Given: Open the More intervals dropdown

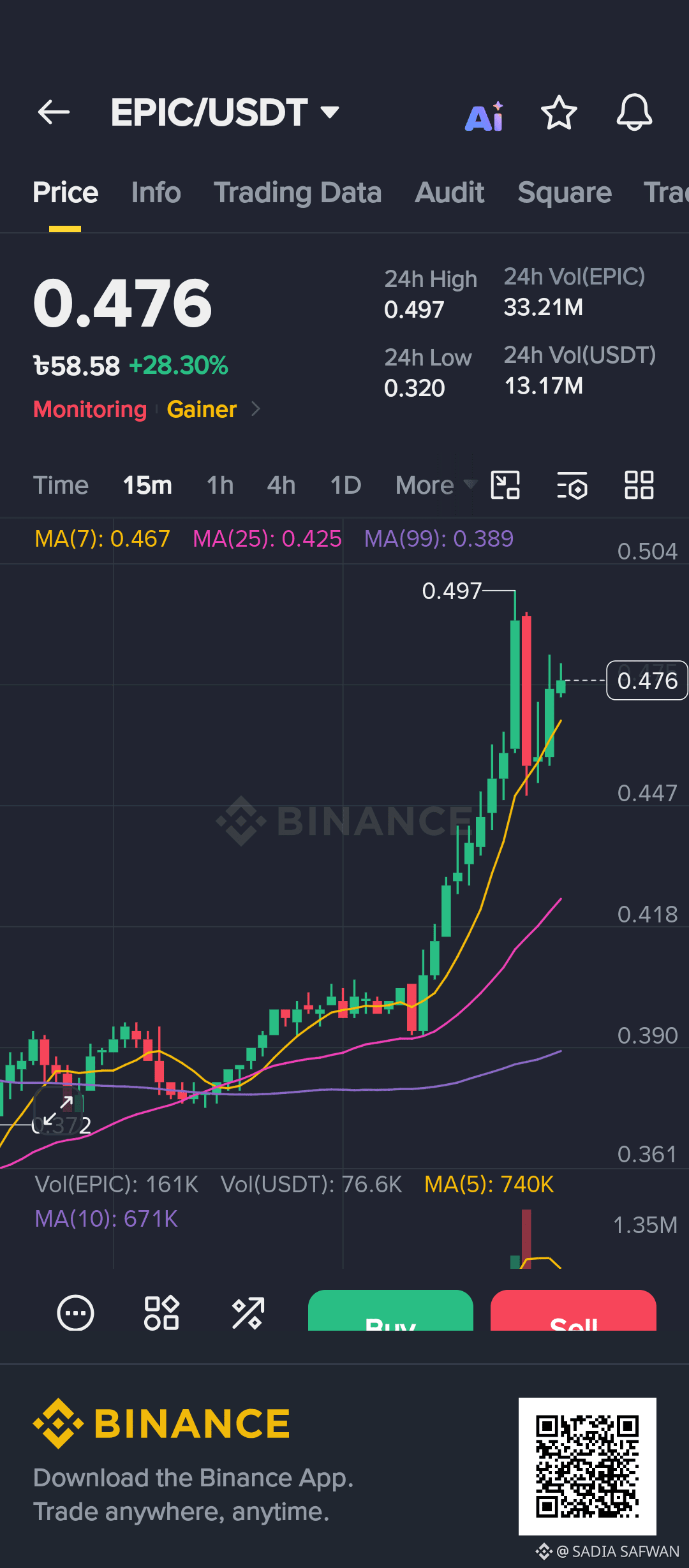Looking at the screenshot, I should [436, 485].
